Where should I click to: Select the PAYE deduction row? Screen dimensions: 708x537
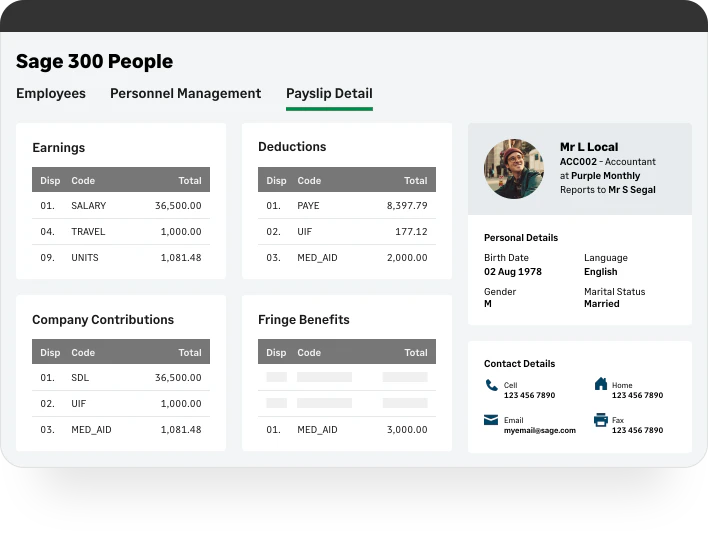point(347,206)
